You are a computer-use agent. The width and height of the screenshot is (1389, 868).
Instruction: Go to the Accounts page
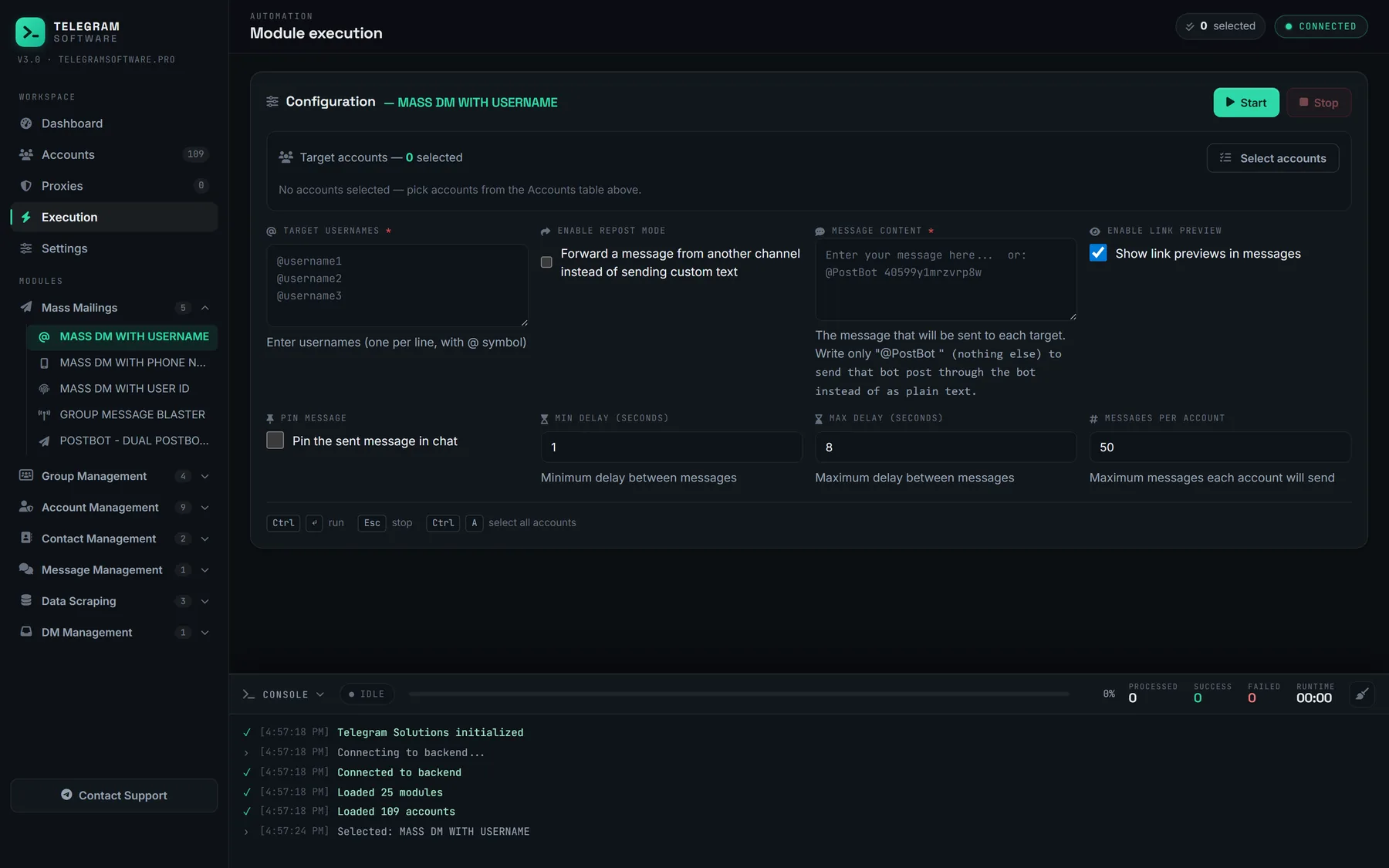tap(114, 154)
